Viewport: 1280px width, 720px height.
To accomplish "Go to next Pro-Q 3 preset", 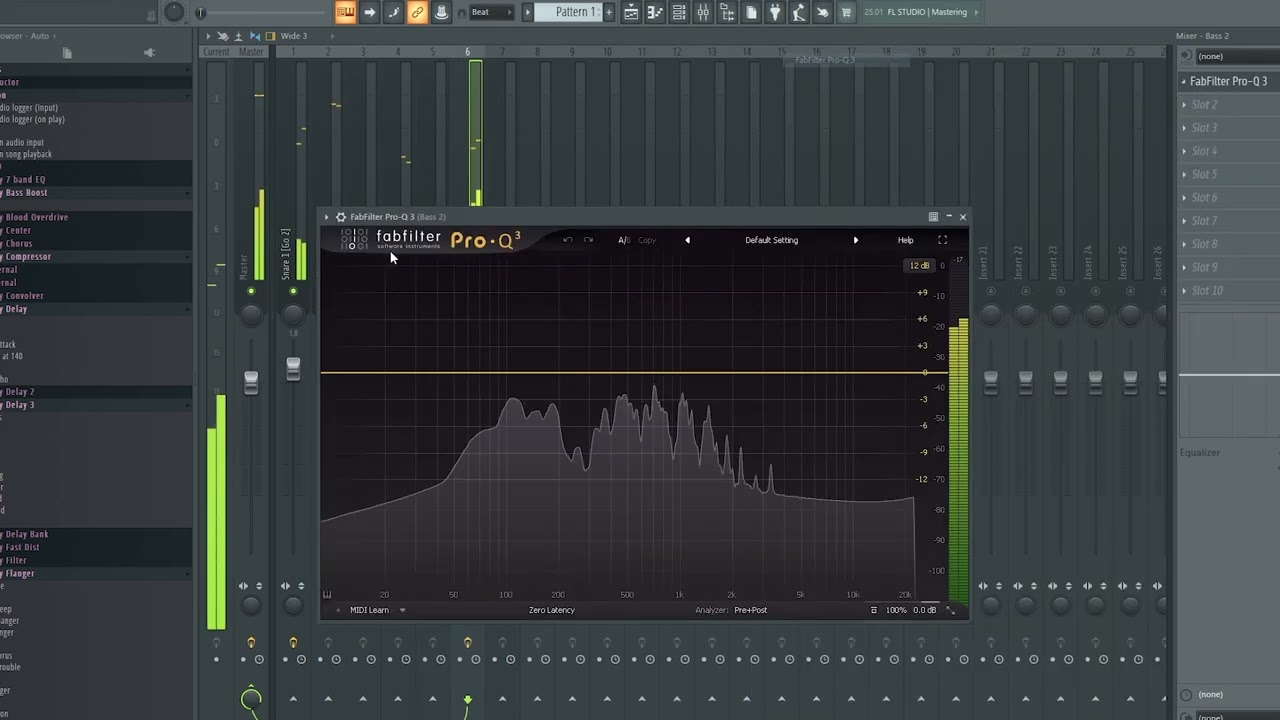I will pos(855,240).
